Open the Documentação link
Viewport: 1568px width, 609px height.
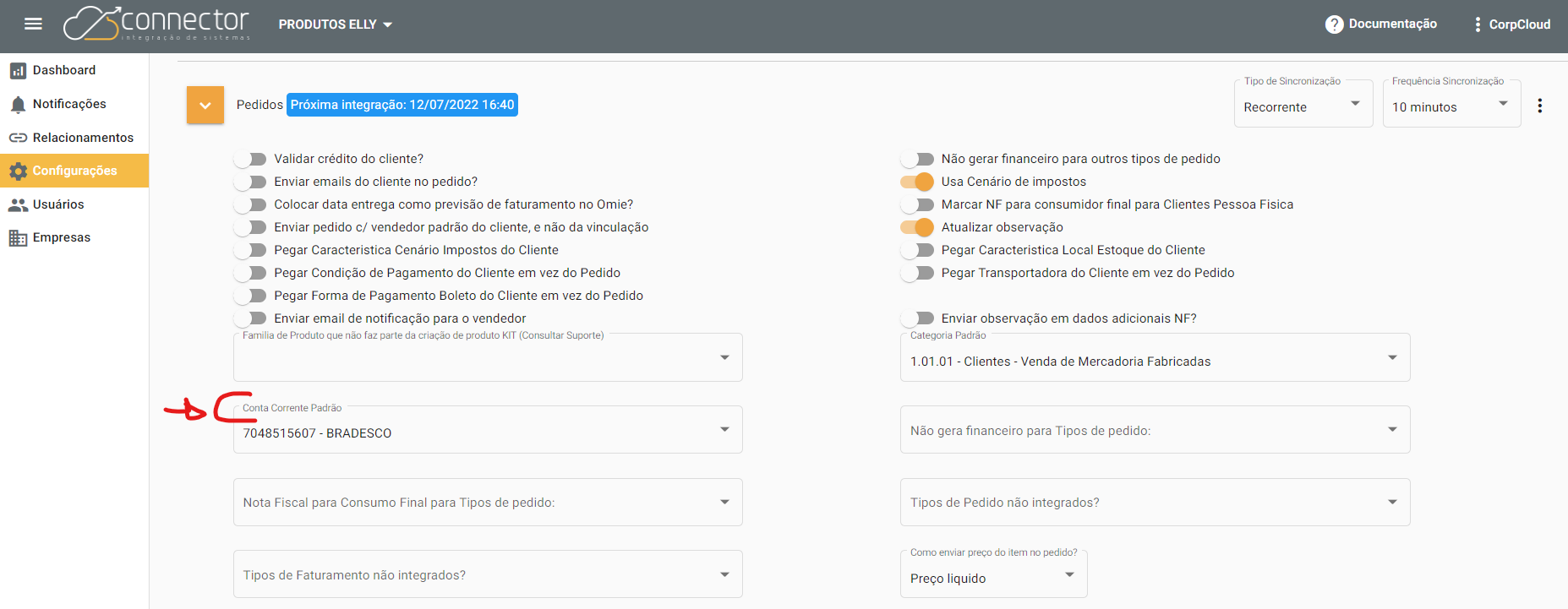coord(1392,24)
